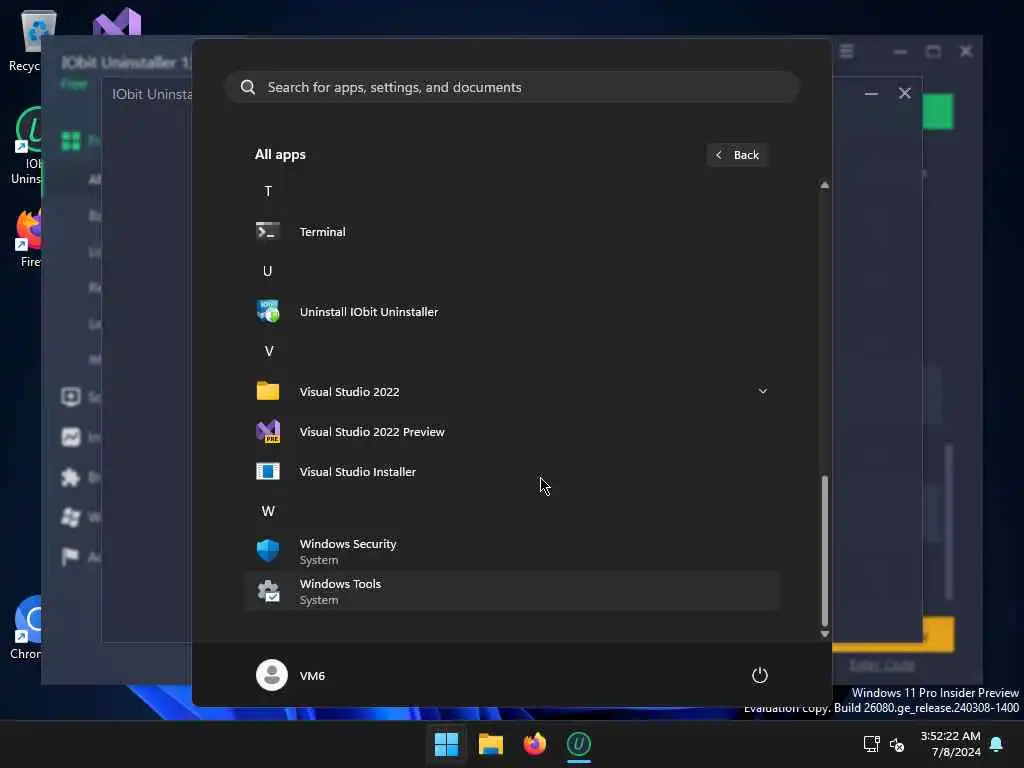The height and width of the screenshot is (768, 1024).
Task: Close the inner IObit Uninstaller dialog
Action: (904, 93)
